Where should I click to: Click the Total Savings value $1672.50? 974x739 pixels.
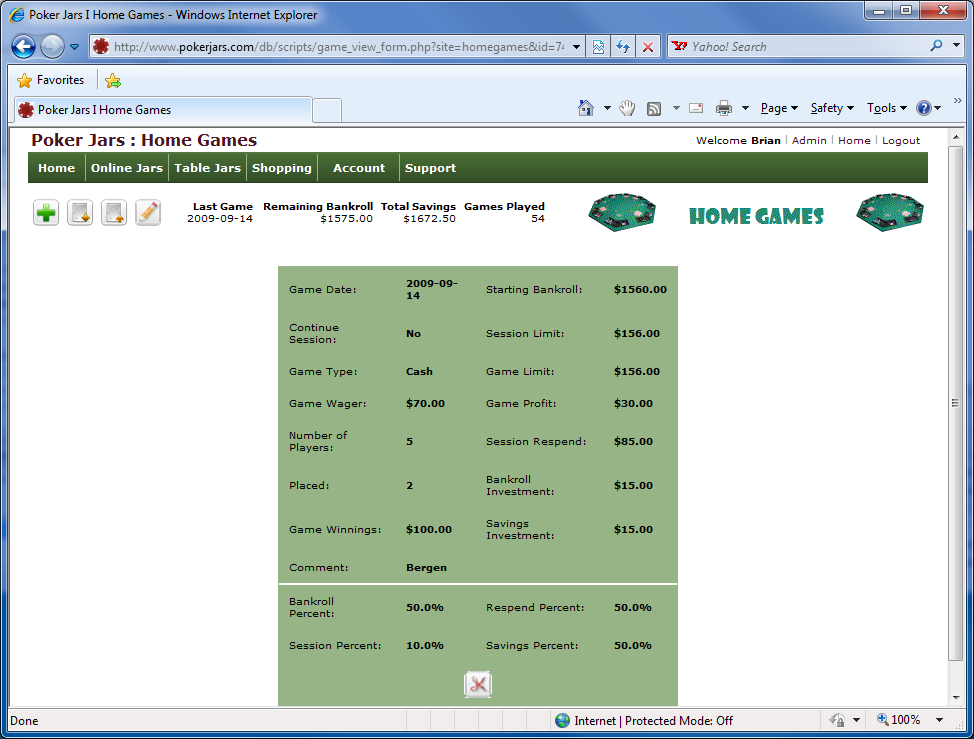coord(429,219)
